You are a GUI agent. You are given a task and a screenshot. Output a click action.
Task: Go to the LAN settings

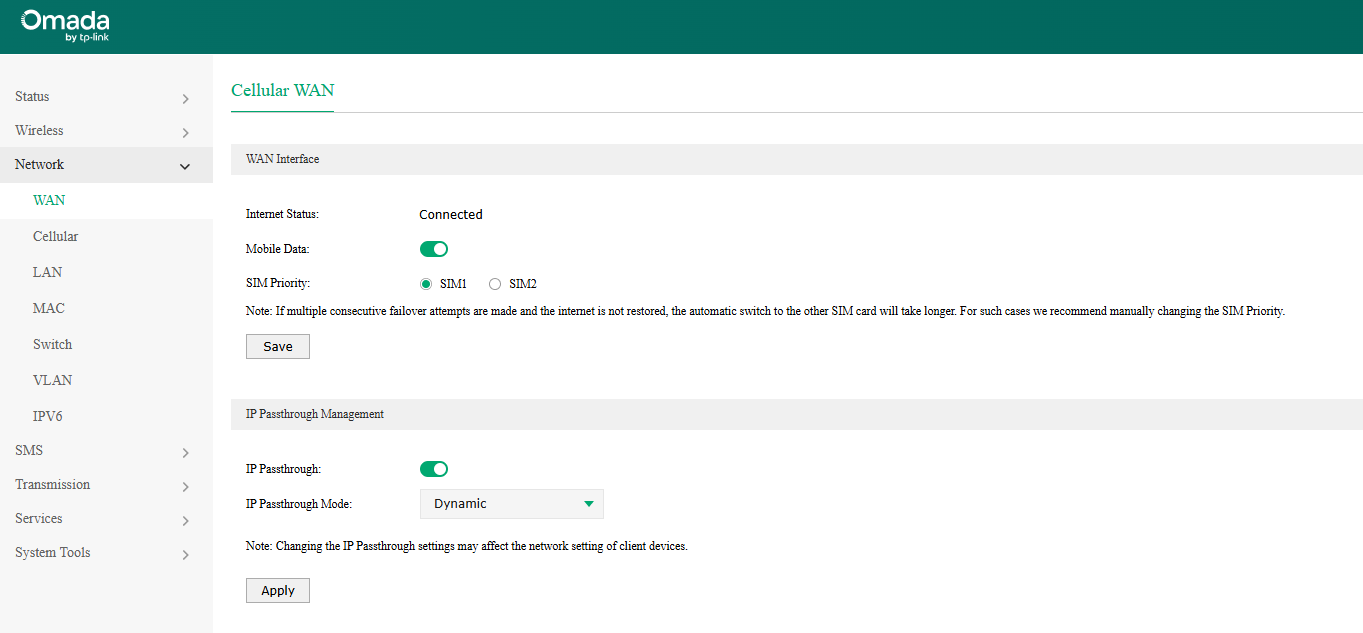pyautogui.click(x=47, y=272)
